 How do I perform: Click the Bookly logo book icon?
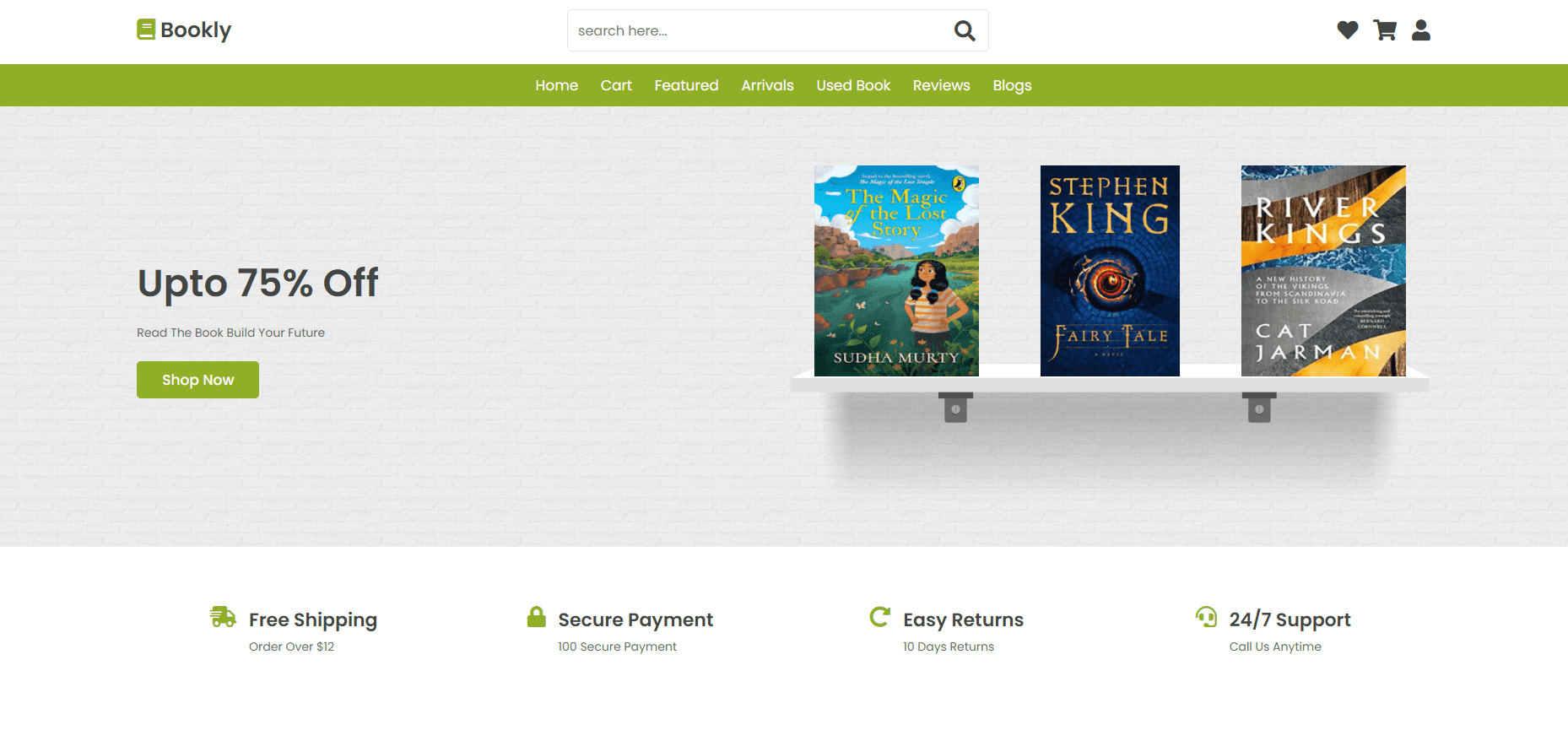pos(146,30)
